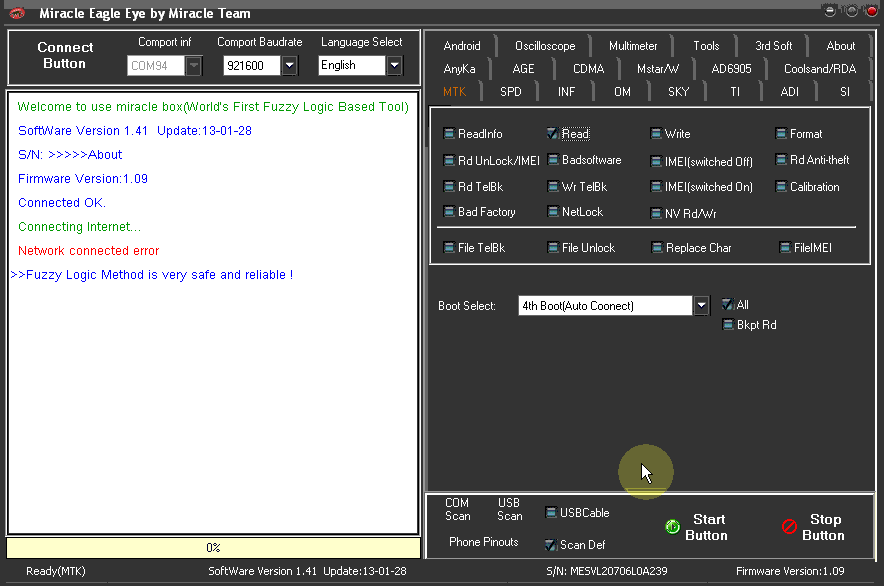Click the COM94 comport field
The height and width of the screenshot is (586, 884).
156,65
